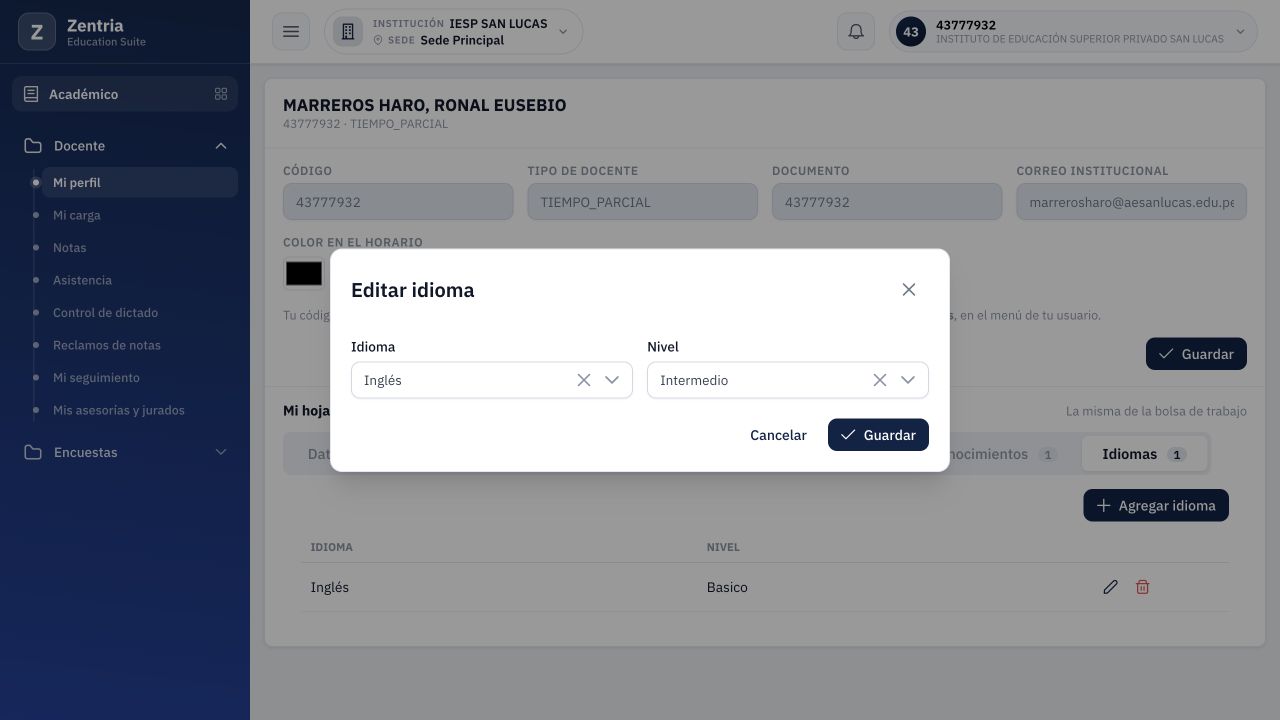Click the Académico module header
Viewport: 1280px width, 720px height.
point(125,94)
